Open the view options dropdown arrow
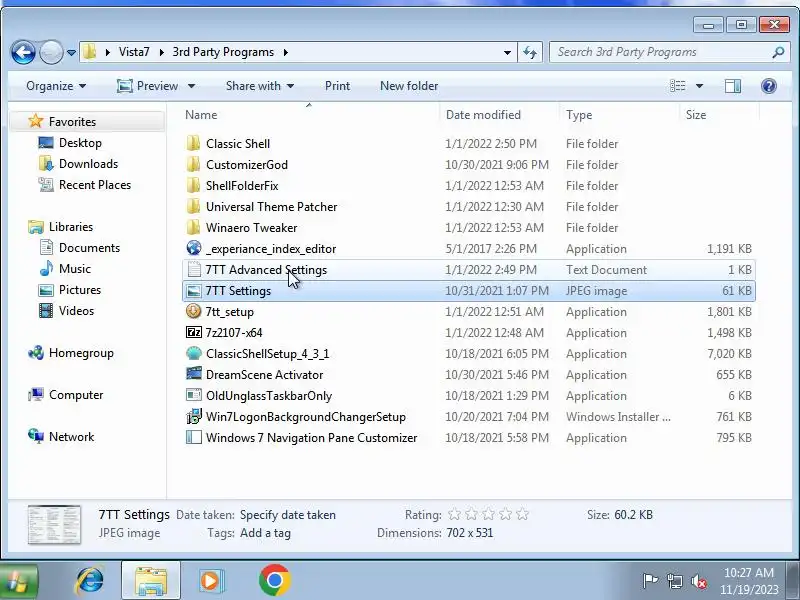This screenshot has height=600, width=800. tap(699, 86)
